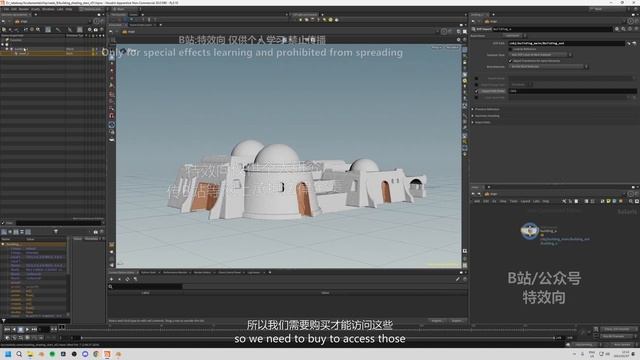Click the camera icon in viewport left toolbar

click(112, 140)
